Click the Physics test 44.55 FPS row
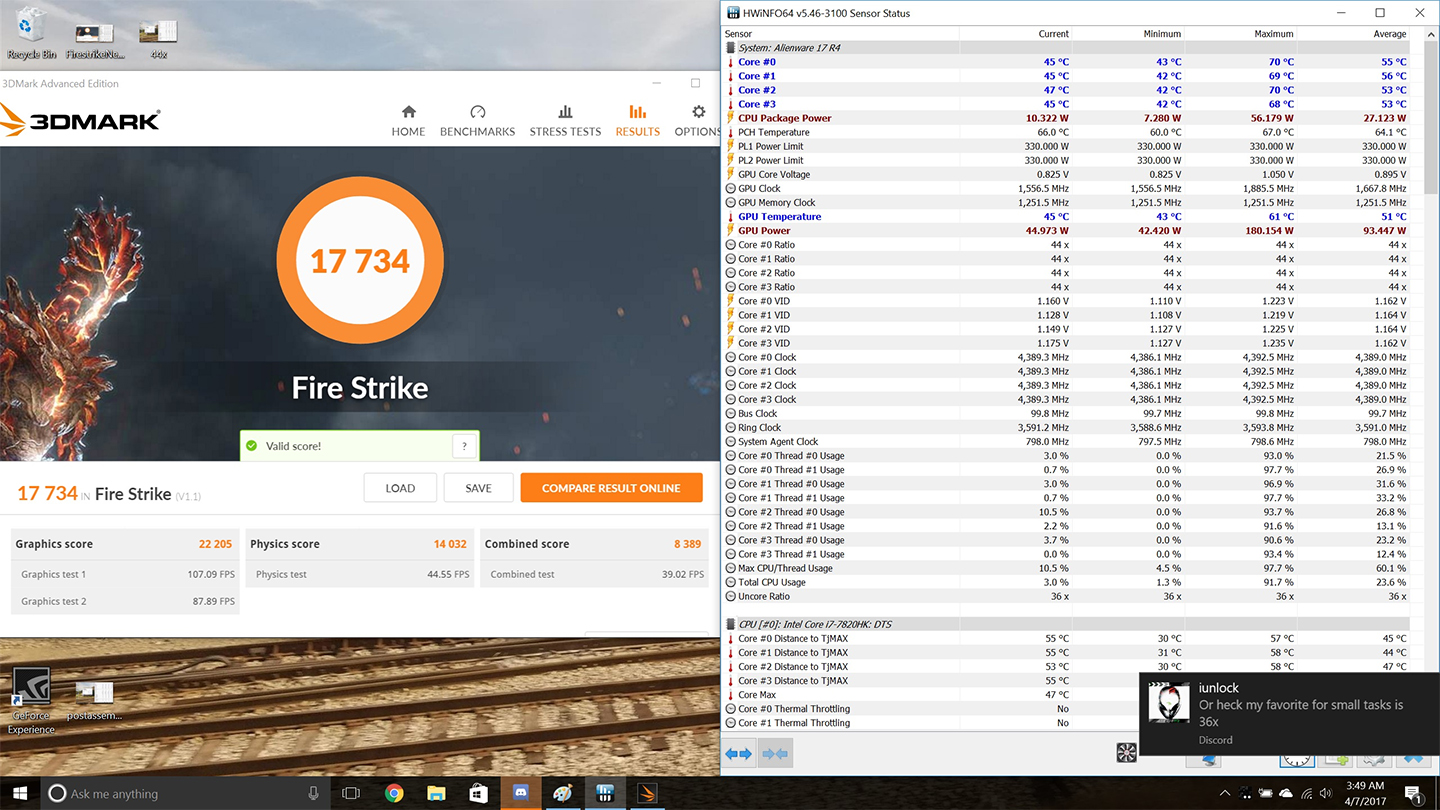Viewport: 1440px width, 810px height. (360, 574)
